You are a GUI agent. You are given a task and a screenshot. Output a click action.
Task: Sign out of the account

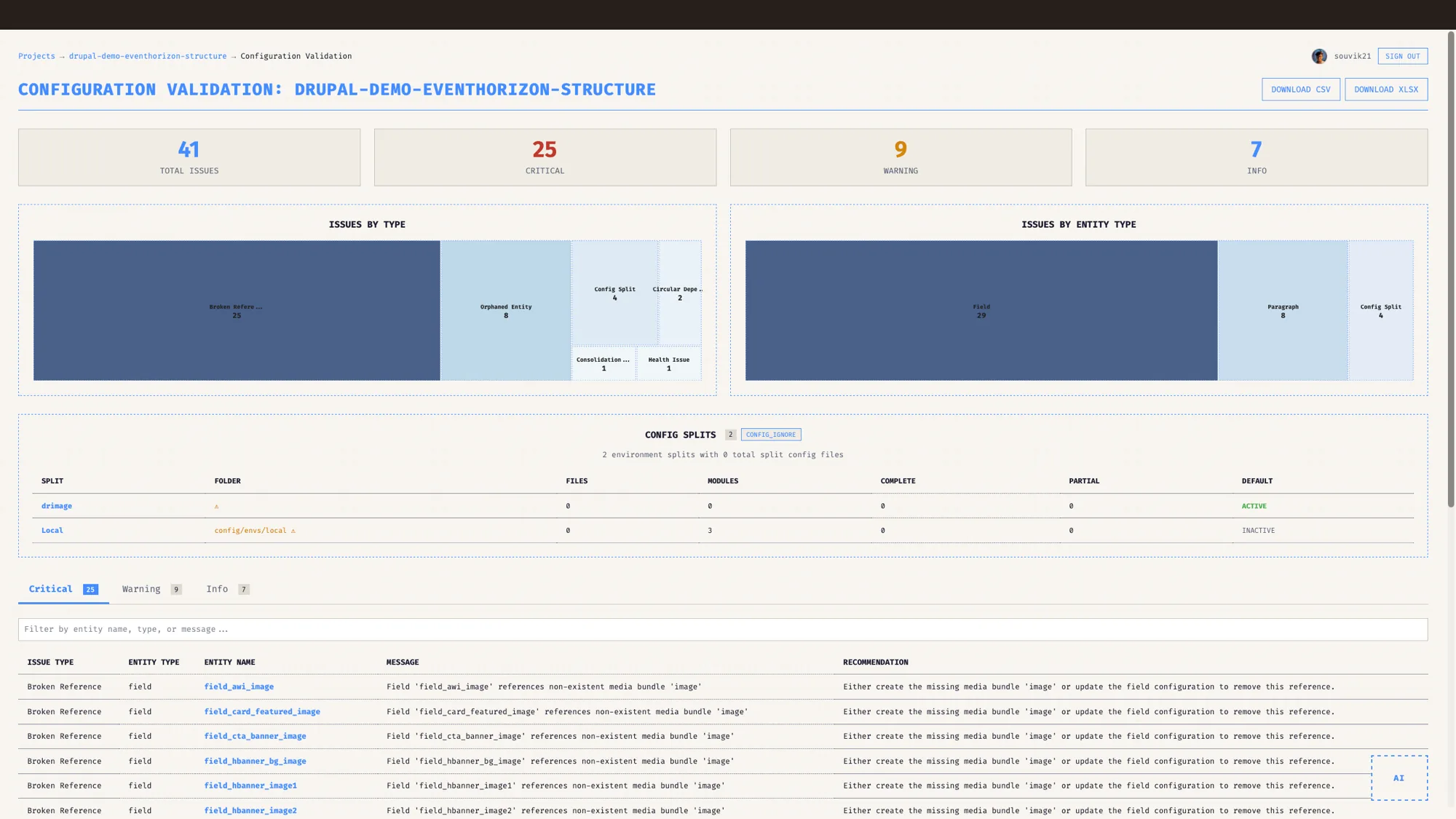point(1402,56)
